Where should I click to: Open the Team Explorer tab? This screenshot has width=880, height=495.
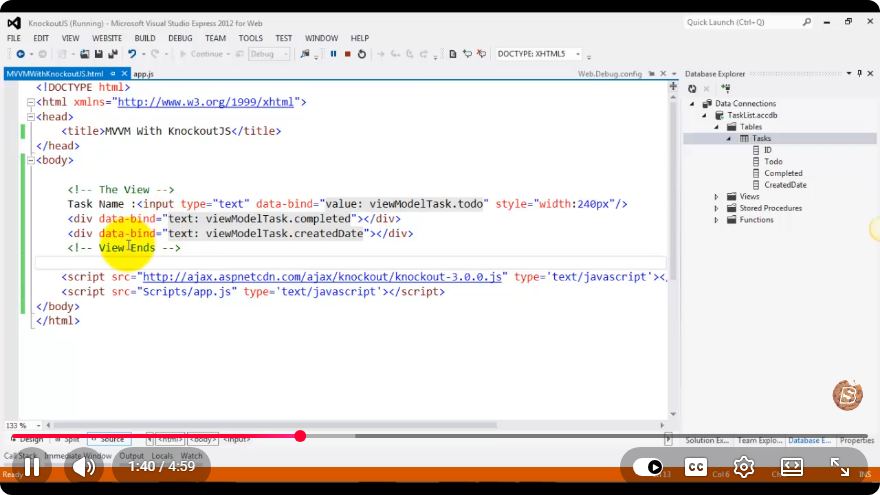759,441
